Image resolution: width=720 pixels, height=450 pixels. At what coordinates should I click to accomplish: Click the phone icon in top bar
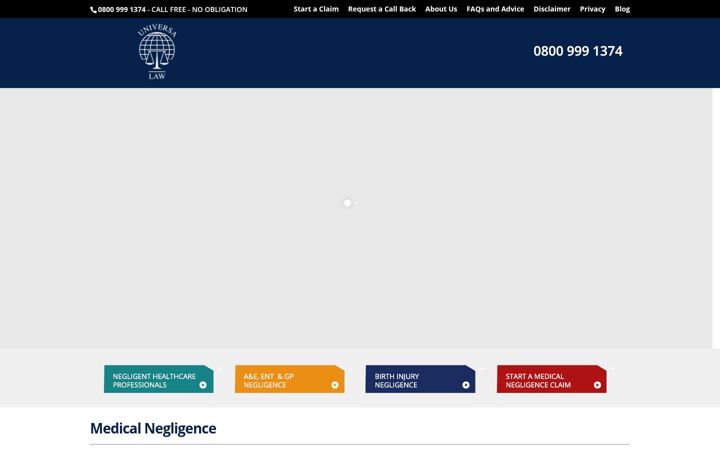click(93, 10)
